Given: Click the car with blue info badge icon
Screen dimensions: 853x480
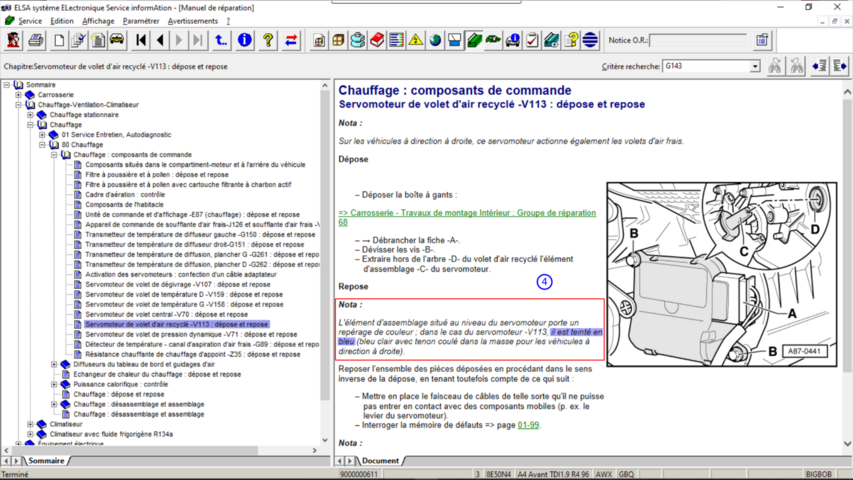Looking at the screenshot, I should pyautogui.click(x=512, y=40).
